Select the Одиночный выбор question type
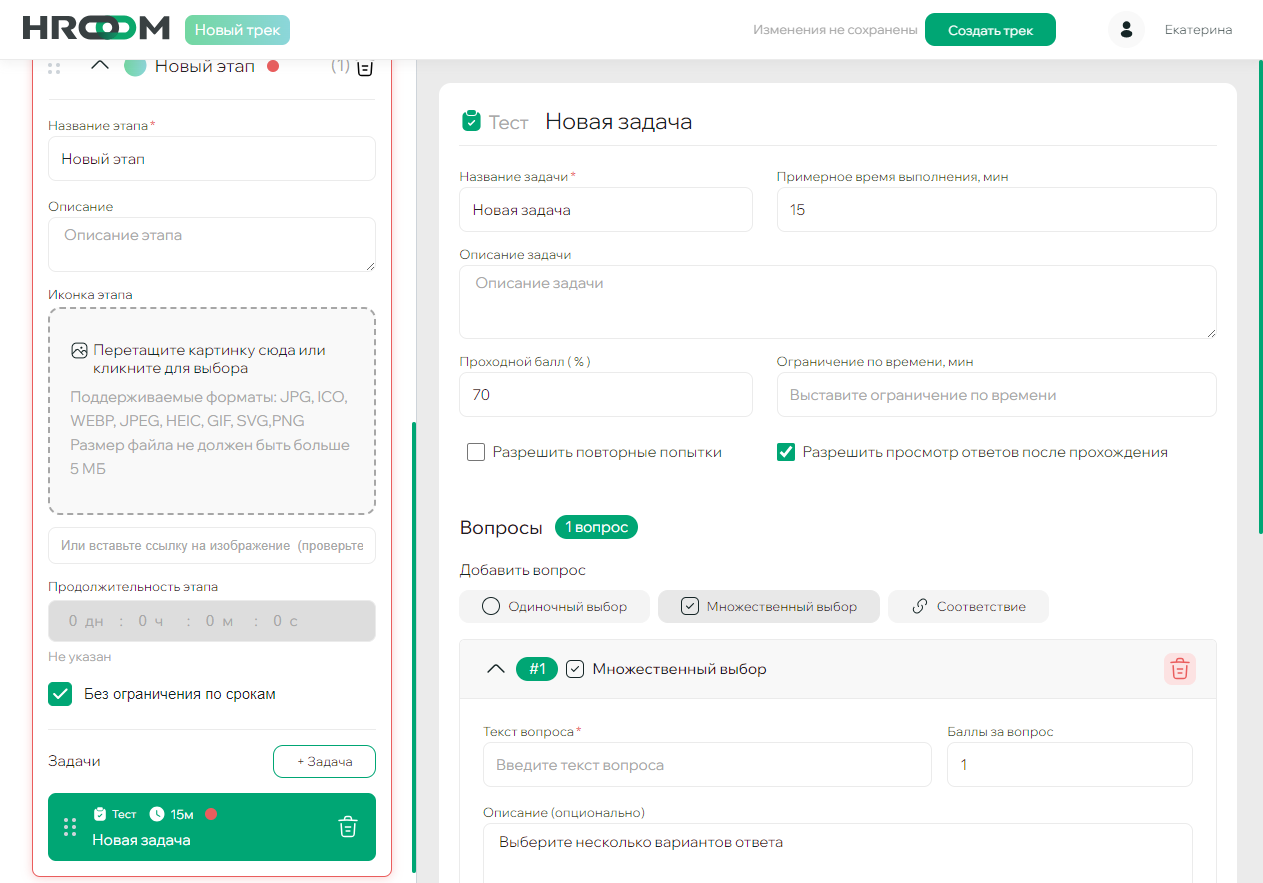This screenshot has height=883, width=1263. [554, 606]
